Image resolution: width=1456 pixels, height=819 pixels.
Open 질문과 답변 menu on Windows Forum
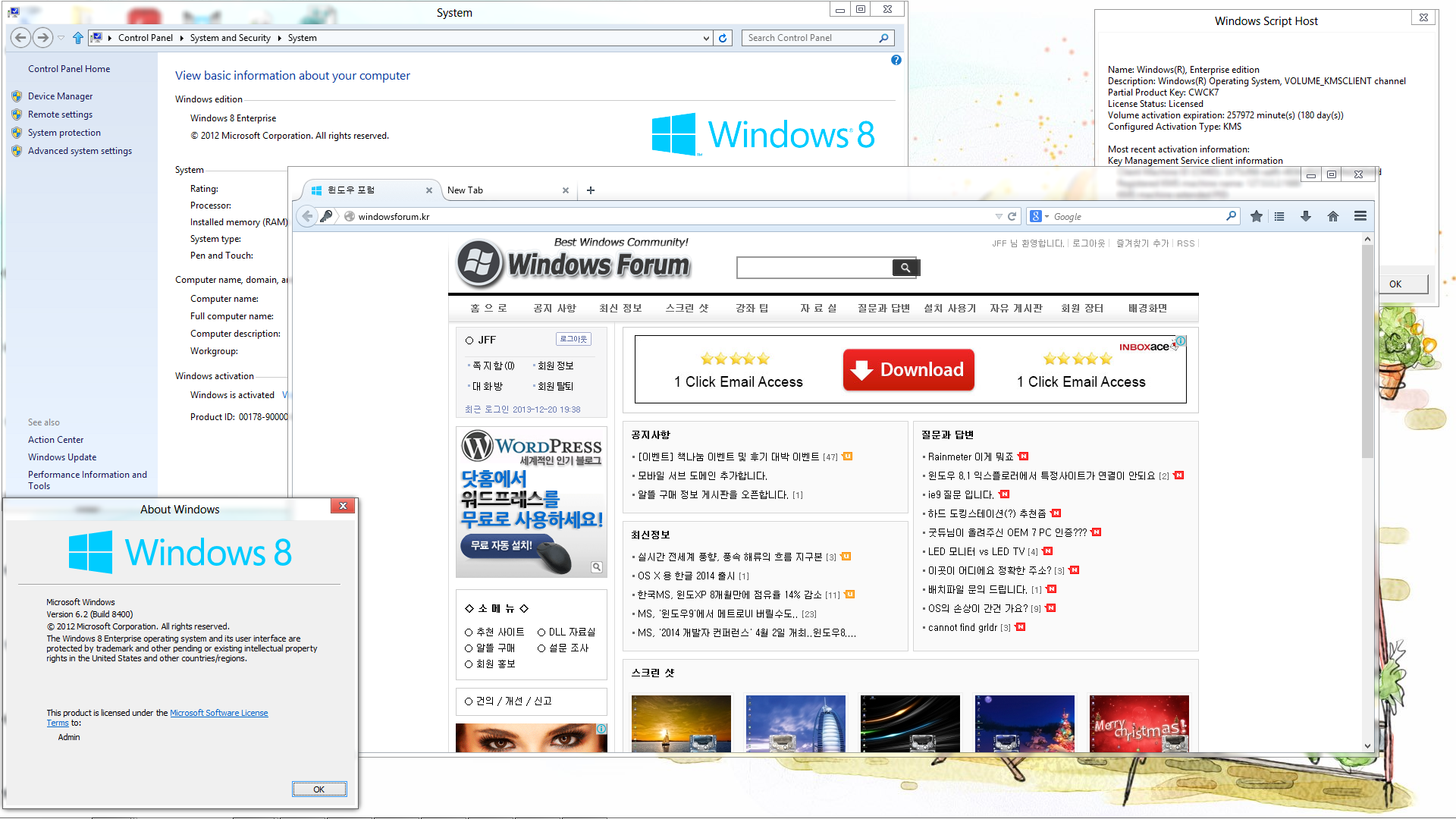[x=883, y=308]
